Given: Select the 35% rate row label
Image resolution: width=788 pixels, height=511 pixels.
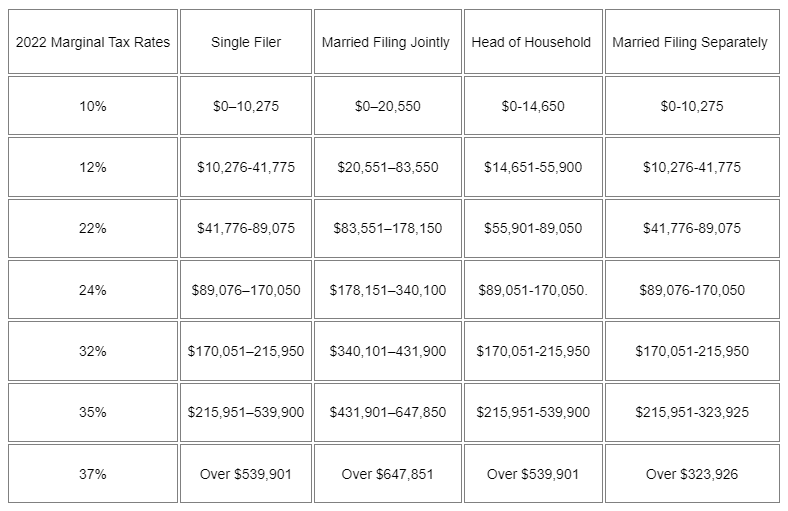Looking at the screenshot, I should (92, 412).
